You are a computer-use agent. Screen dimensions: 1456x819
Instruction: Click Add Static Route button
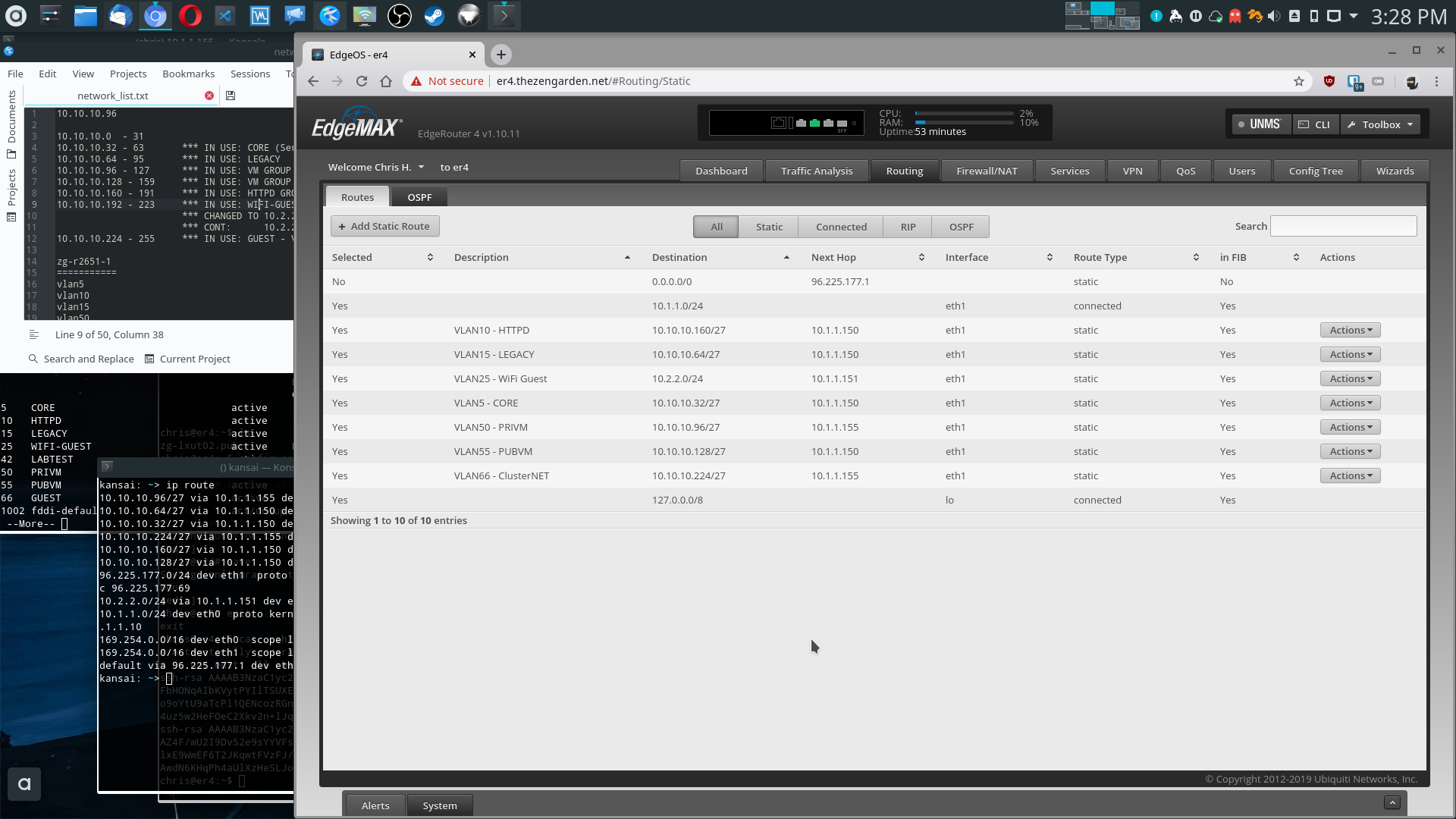(384, 226)
